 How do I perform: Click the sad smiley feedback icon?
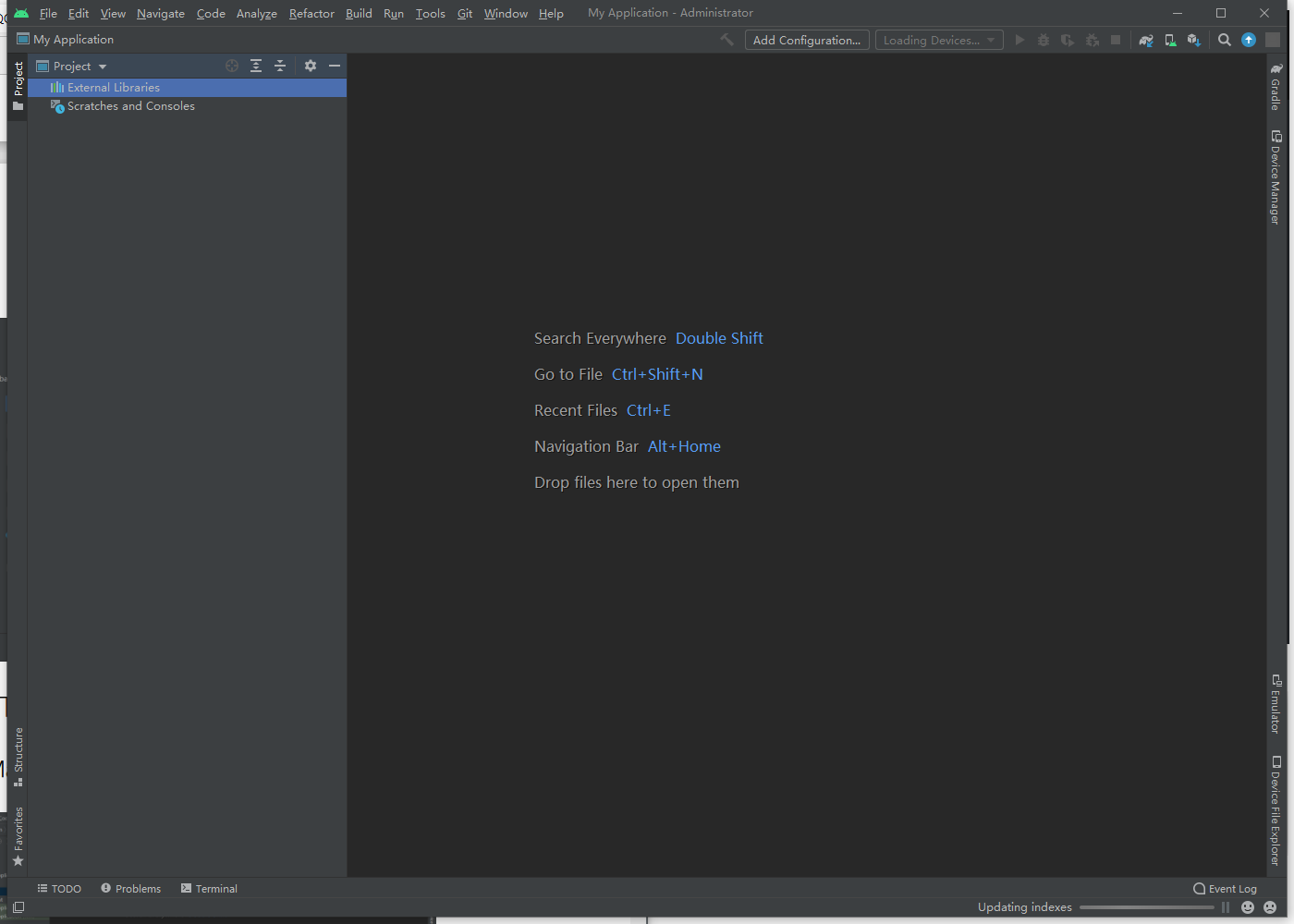click(1270, 907)
